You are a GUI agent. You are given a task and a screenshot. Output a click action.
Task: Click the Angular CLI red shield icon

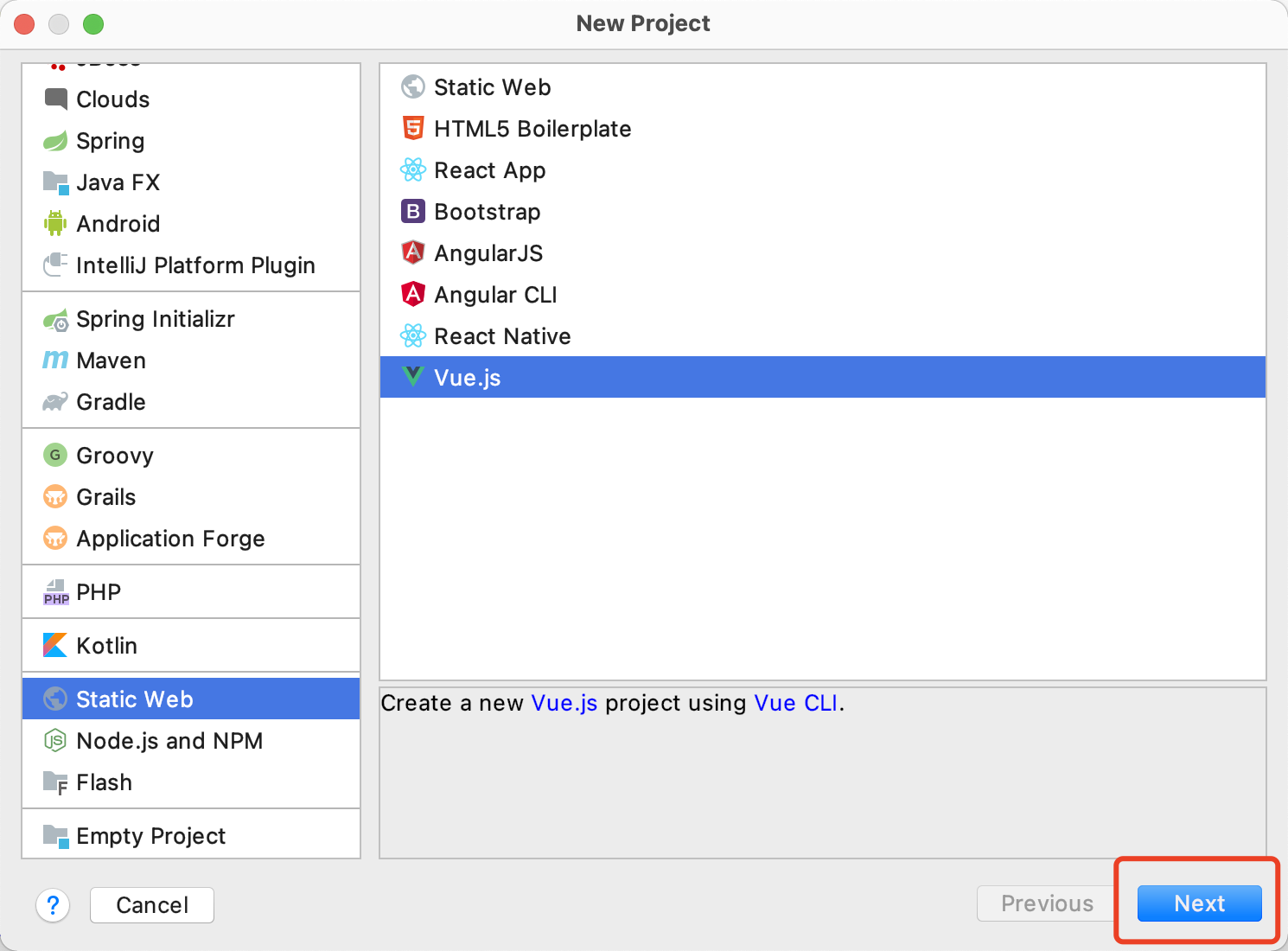(413, 295)
